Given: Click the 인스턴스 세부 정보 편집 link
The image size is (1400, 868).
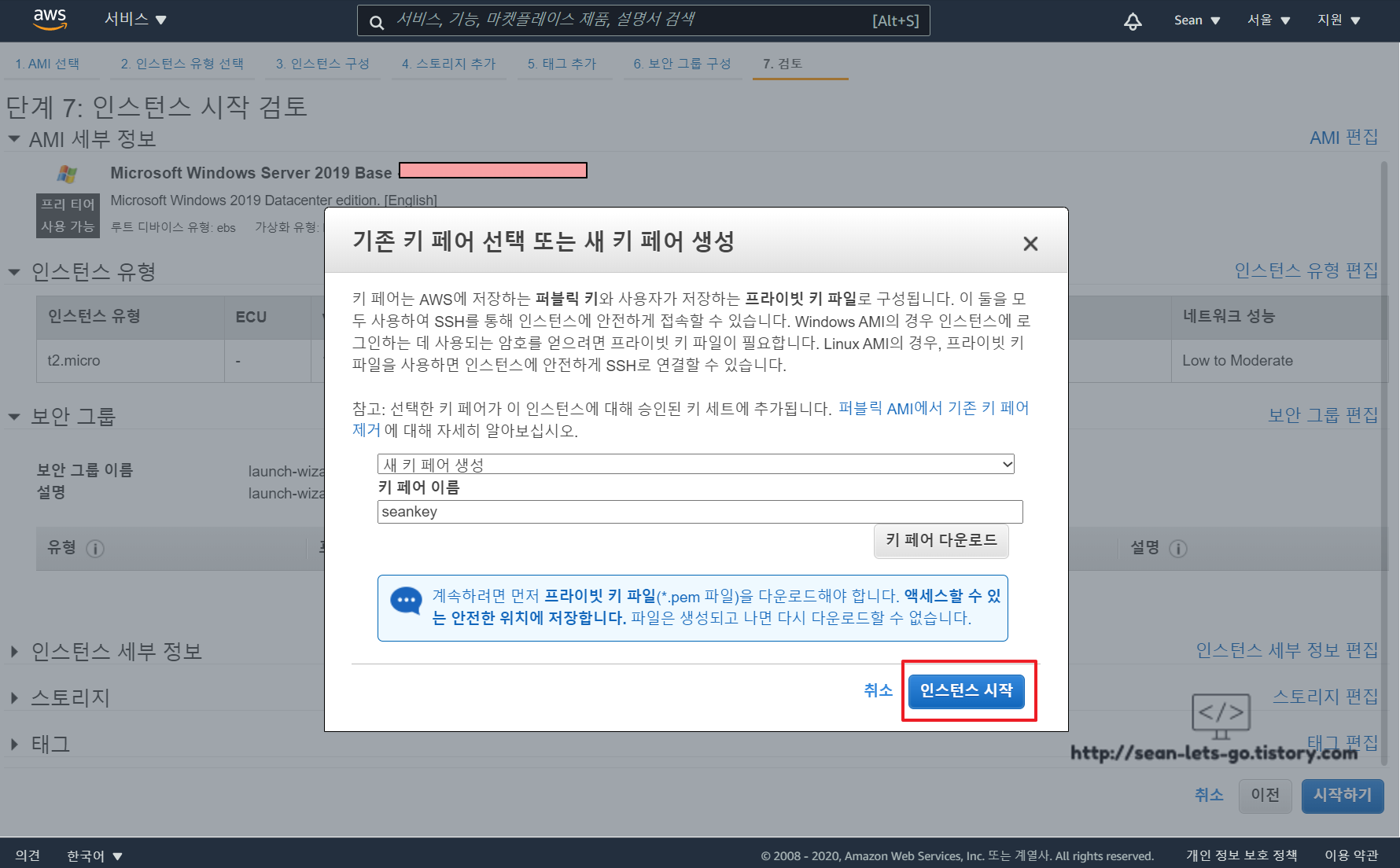Looking at the screenshot, I should [1287, 650].
